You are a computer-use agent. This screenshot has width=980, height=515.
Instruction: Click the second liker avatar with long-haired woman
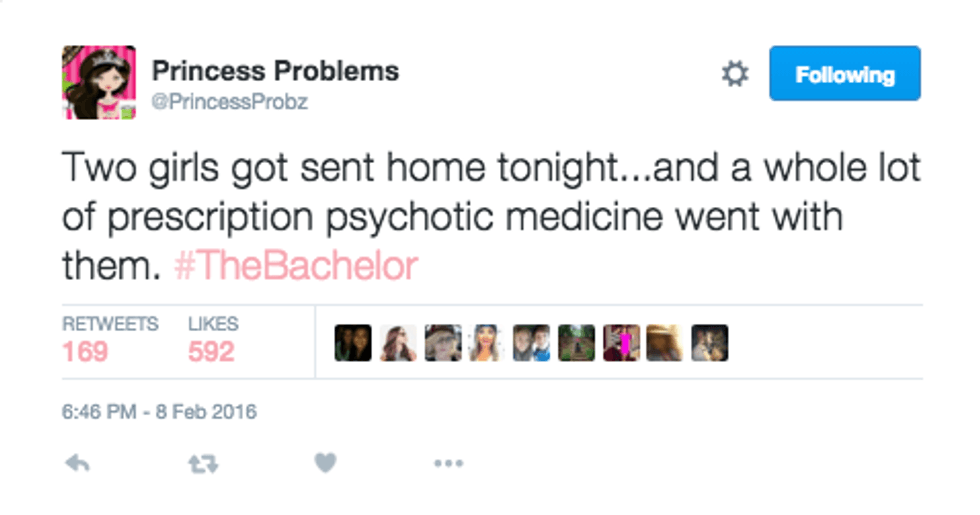pos(397,343)
